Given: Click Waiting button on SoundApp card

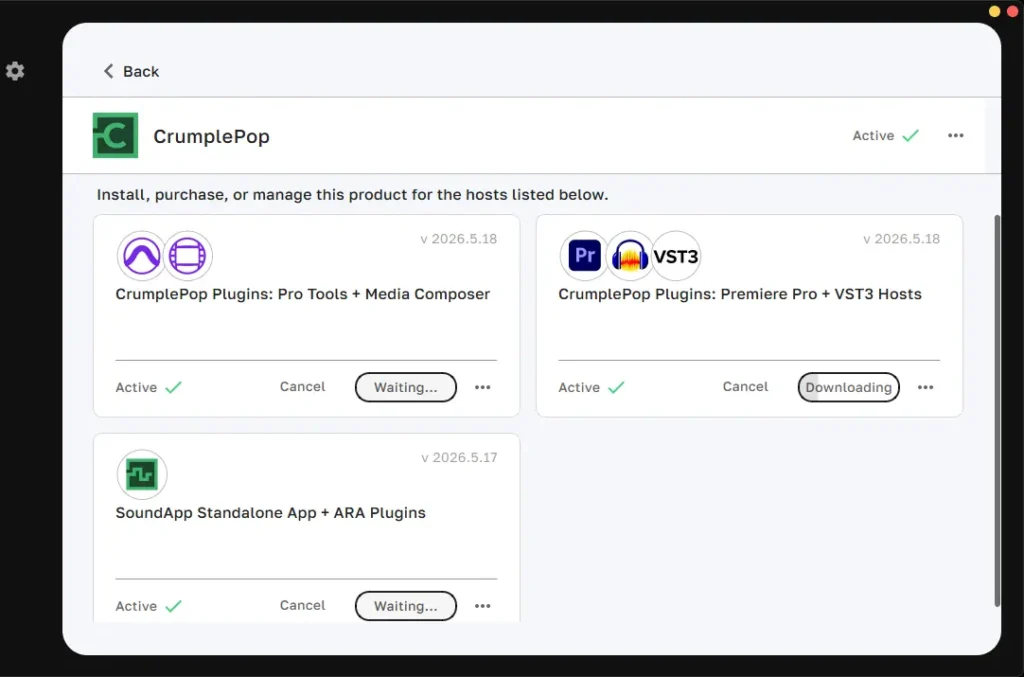Looking at the screenshot, I should click(x=406, y=606).
